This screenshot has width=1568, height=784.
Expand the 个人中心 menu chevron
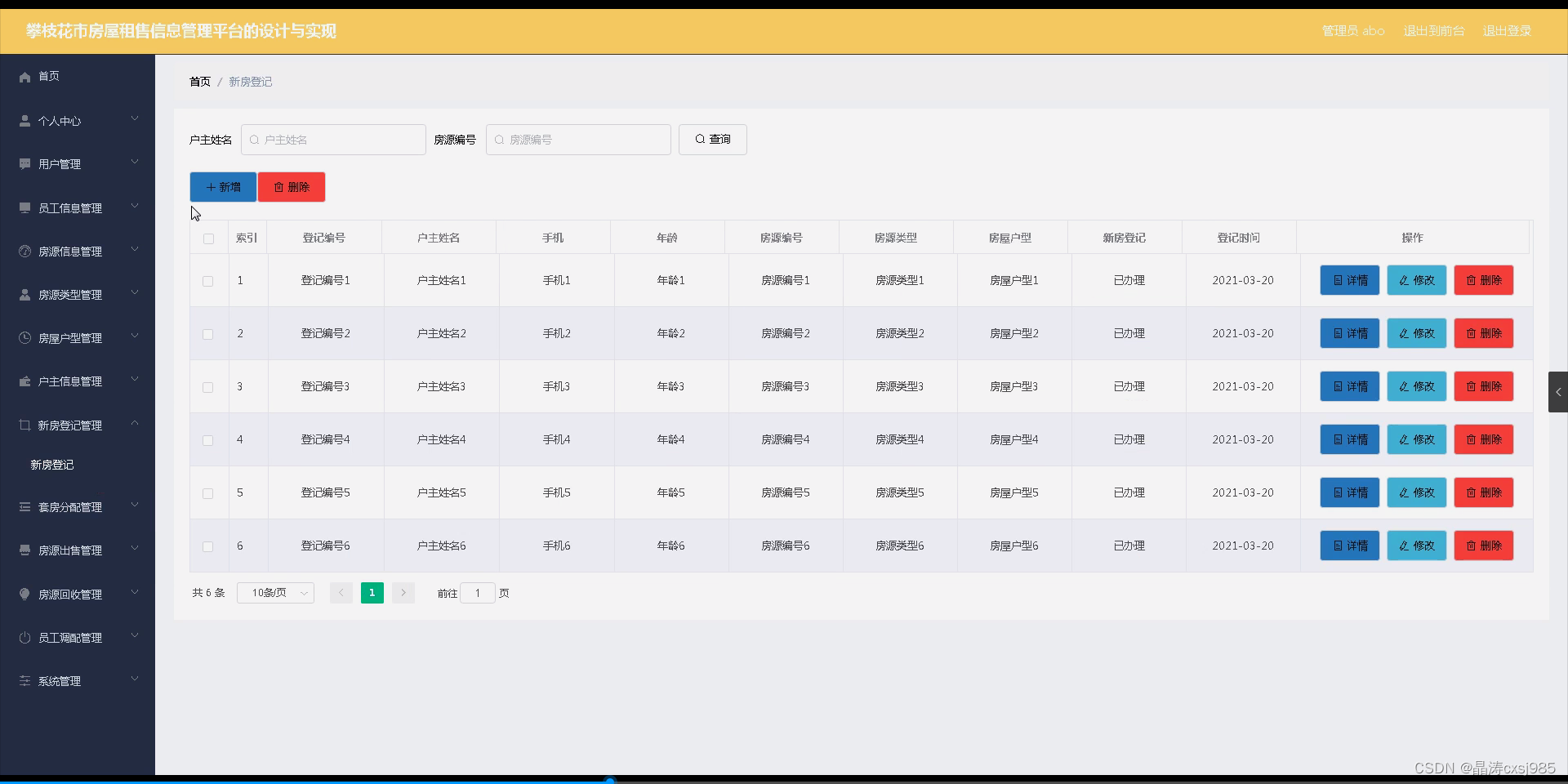pos(135,119)
